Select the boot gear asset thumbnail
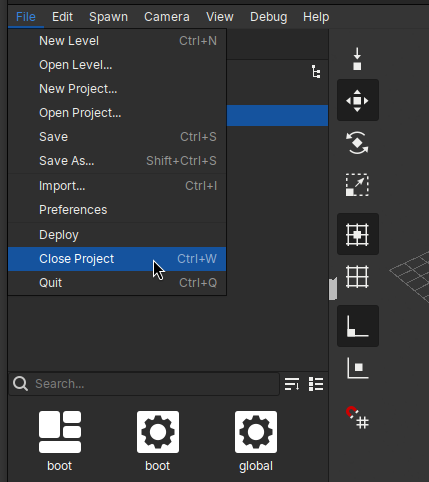 (x=158, y=432)
